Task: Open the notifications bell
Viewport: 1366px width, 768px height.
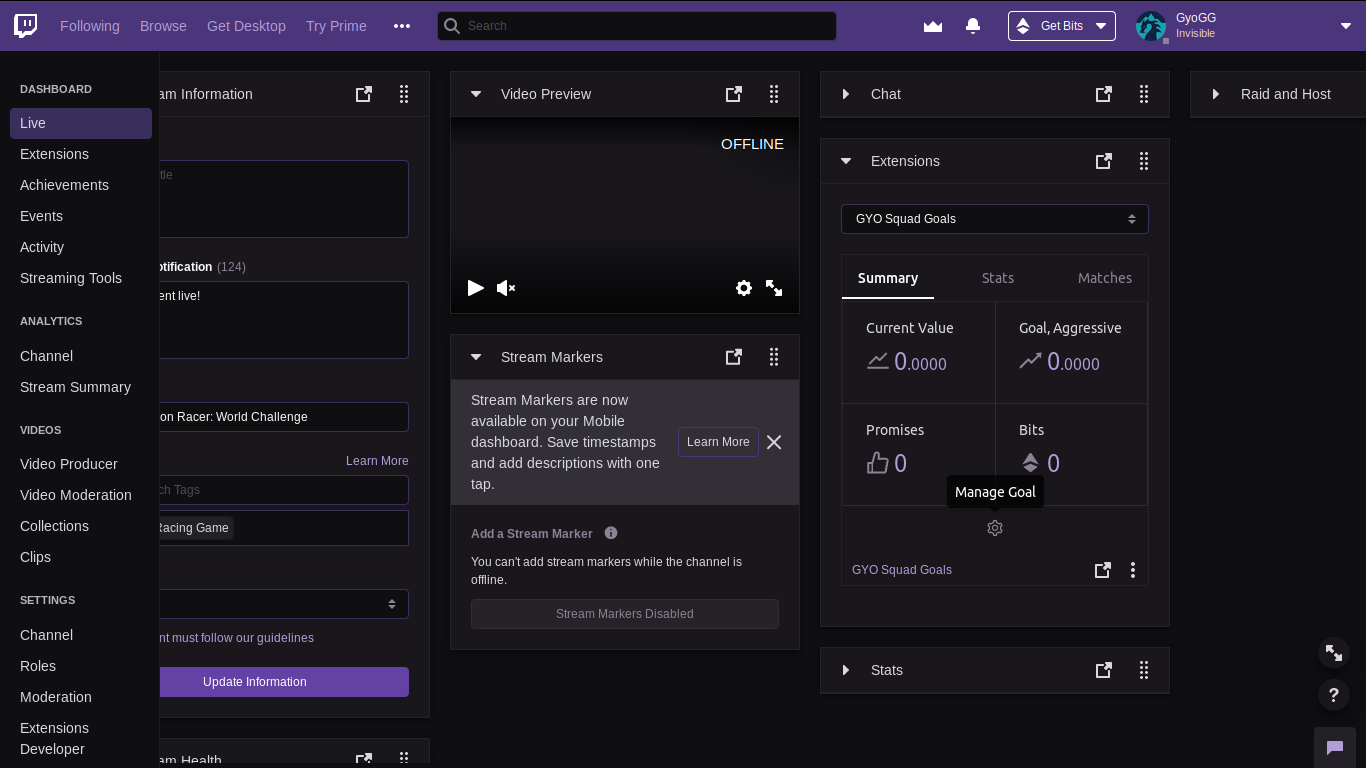Action: pos(973,26)
